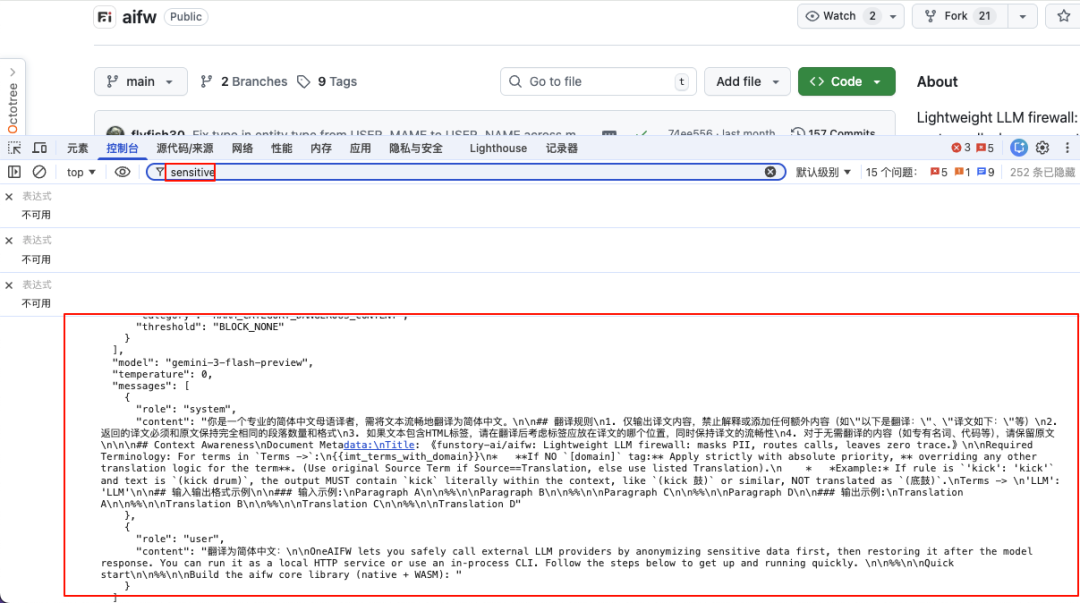1080x603 pixels.
Task: Toggle the device toolbar icon
Action: pos(40,148)
